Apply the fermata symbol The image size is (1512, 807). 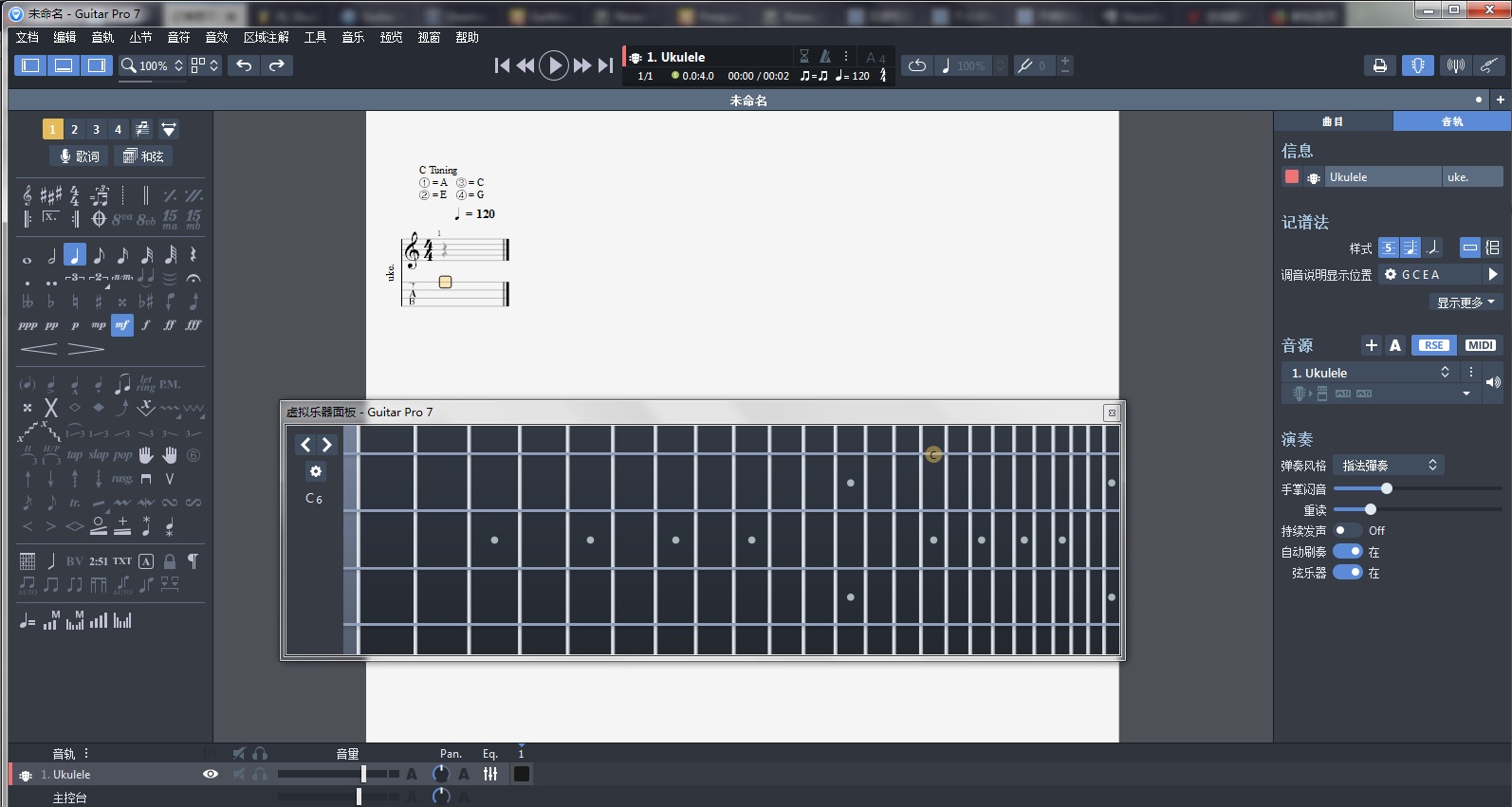click(194, 279)
